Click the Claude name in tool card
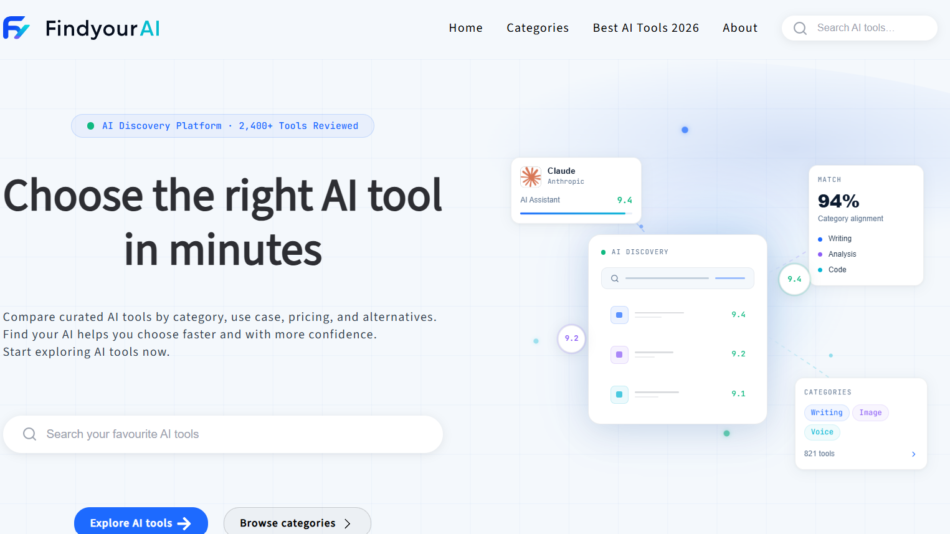This screenshot has width=950, height=534. [561, 171]
